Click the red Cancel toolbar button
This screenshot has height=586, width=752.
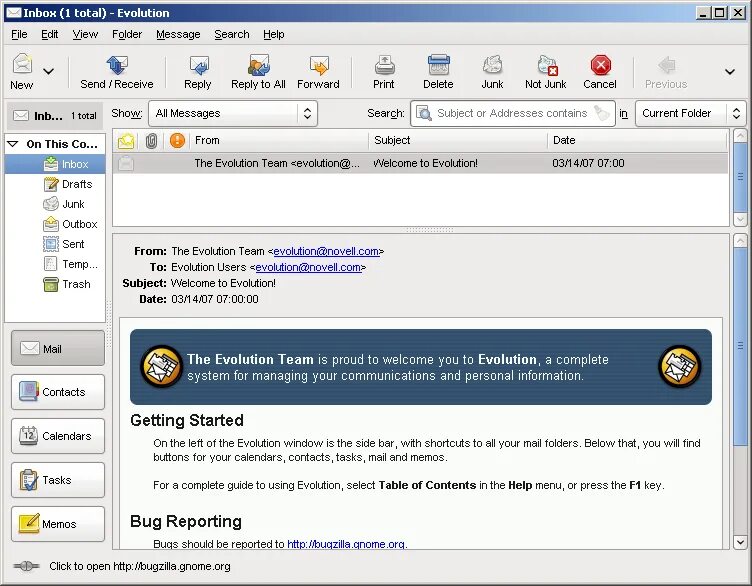[x=600, y=72]
